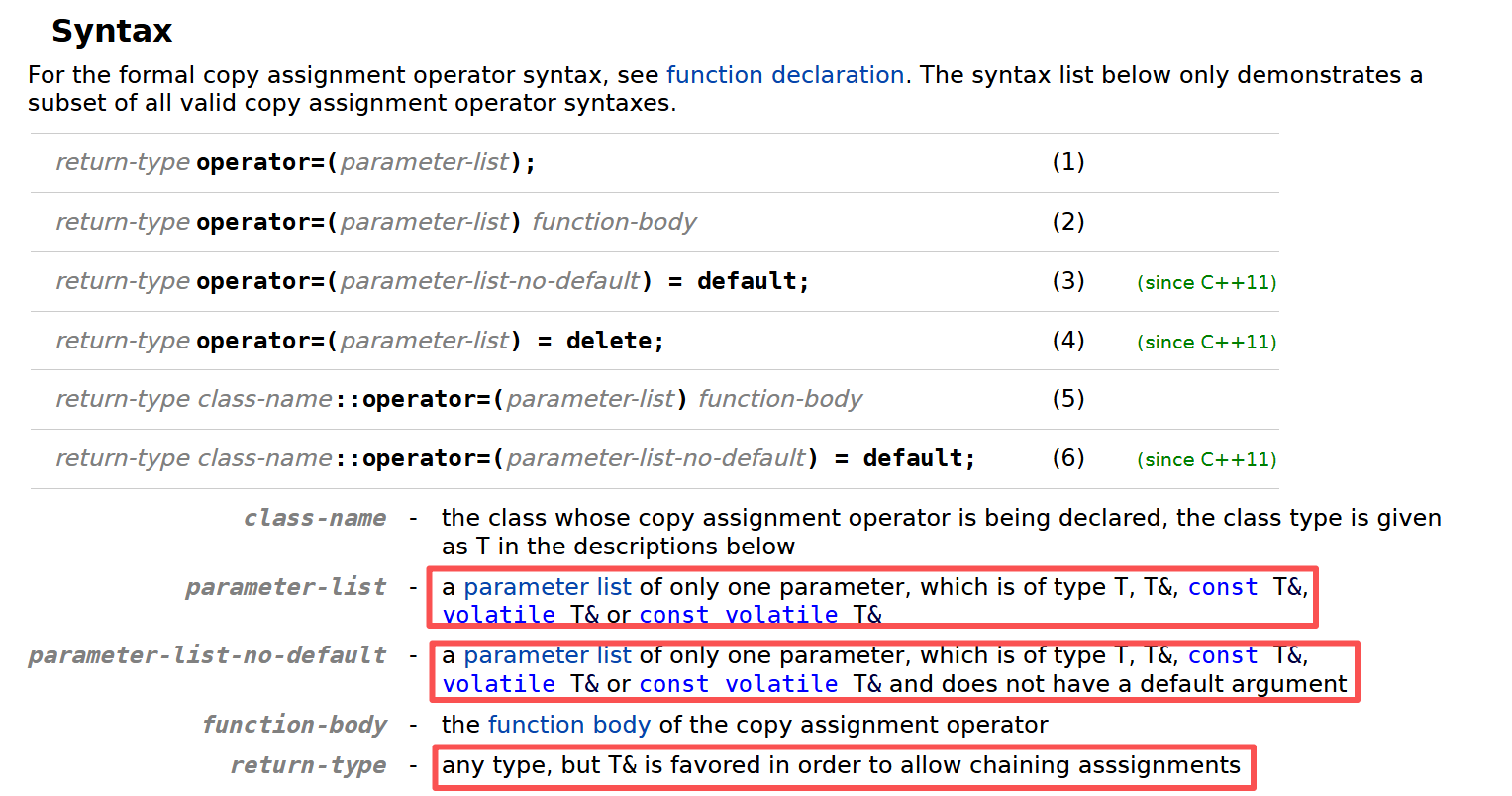Screen dimensions: 1512x796
Task: Open the 'function body' link
Action: pyautogui.click(x=568, y=725)
